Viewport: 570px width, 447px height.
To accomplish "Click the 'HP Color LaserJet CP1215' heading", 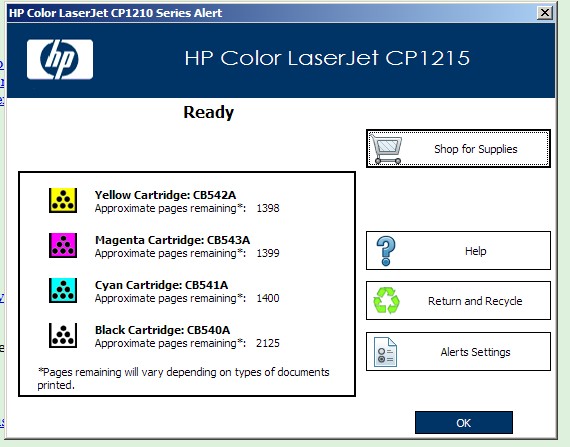I will [x=327, y=58].
